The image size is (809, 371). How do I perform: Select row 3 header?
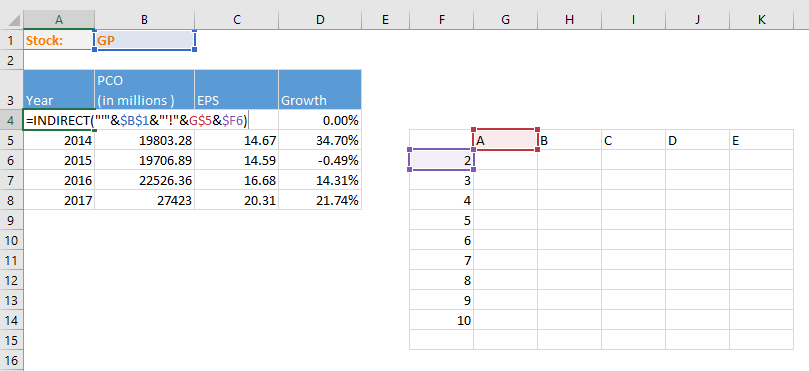[x=11, y=89]
